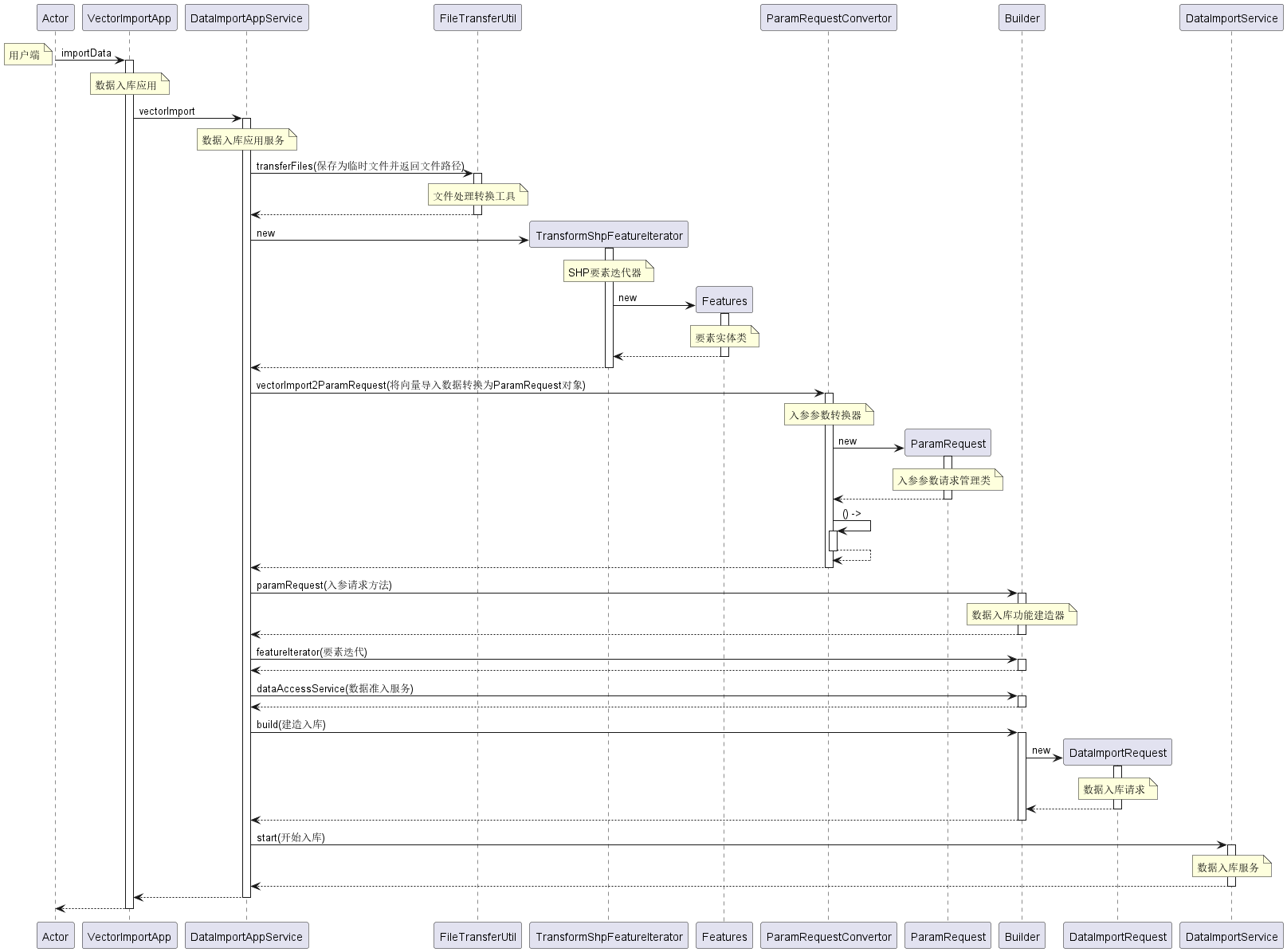The image size is (1287, 952).
Task: Click the transferFiles message label
Action: click(x=359, y=166)
